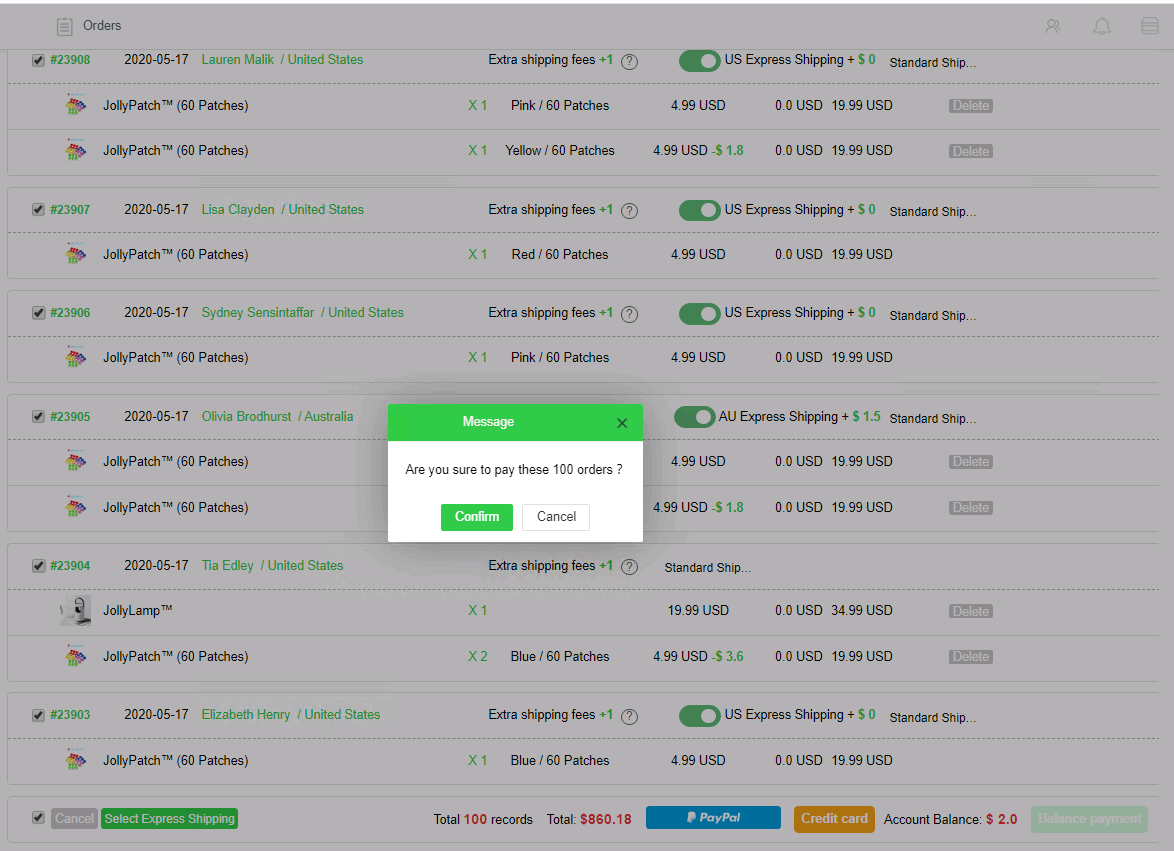Screen dimensions: 1174x851
Task: Open Standard Ship dropdown for order #23908
Action: 933,63
